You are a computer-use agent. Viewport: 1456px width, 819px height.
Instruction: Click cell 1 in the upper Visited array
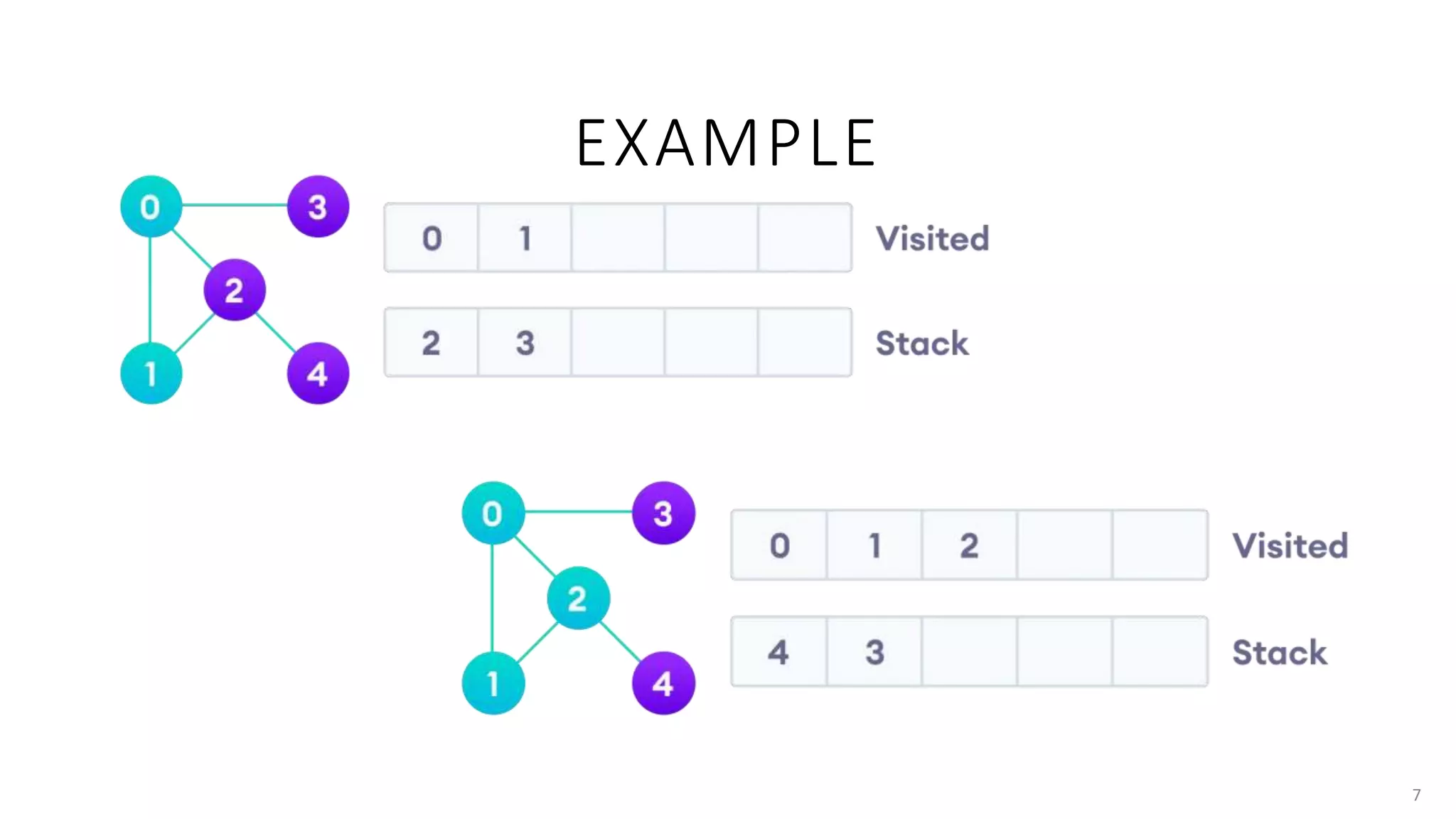pos(525,238)
